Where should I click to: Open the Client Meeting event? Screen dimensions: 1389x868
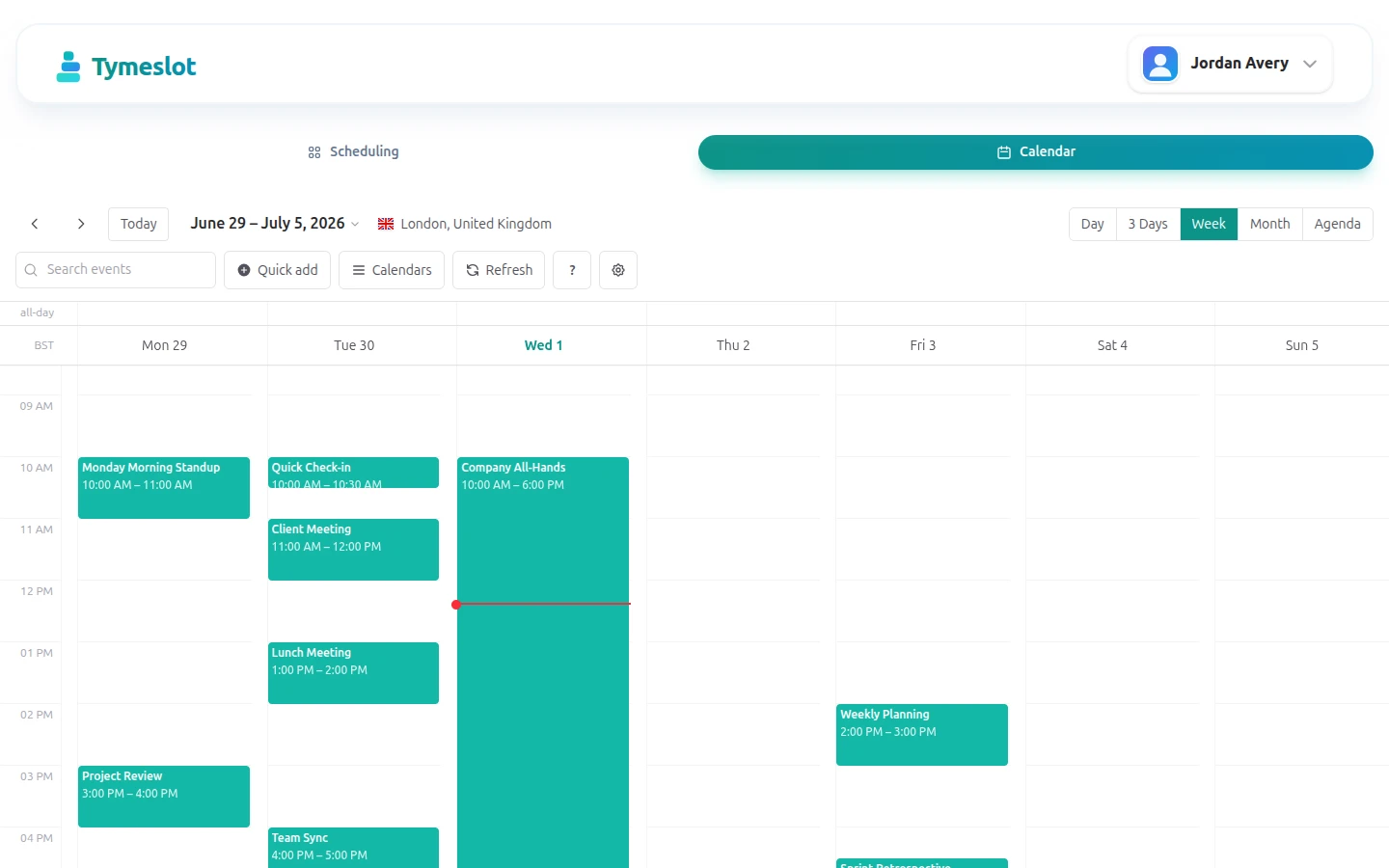tap(353, 550)
